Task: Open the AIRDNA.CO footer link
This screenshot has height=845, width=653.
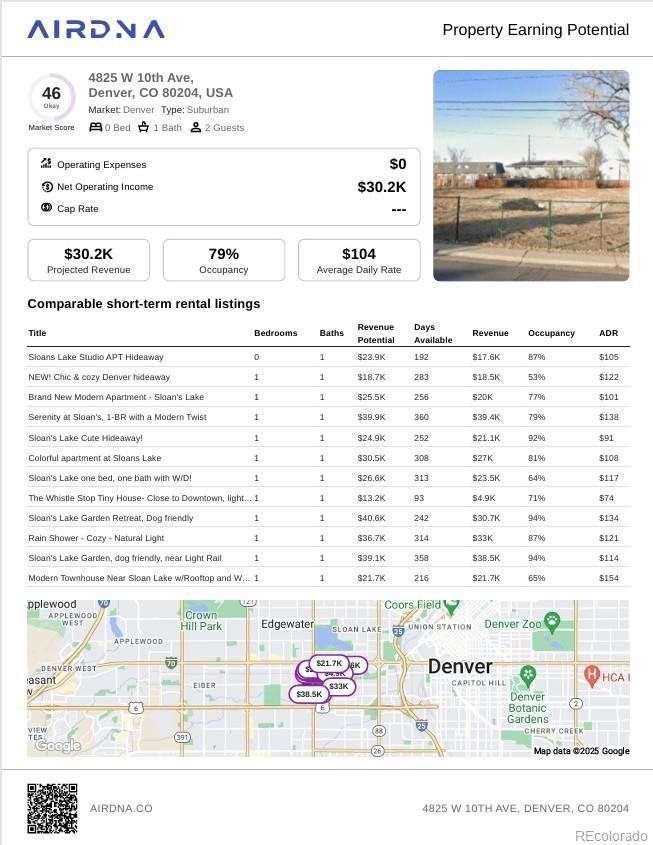Action: (121, 808)
